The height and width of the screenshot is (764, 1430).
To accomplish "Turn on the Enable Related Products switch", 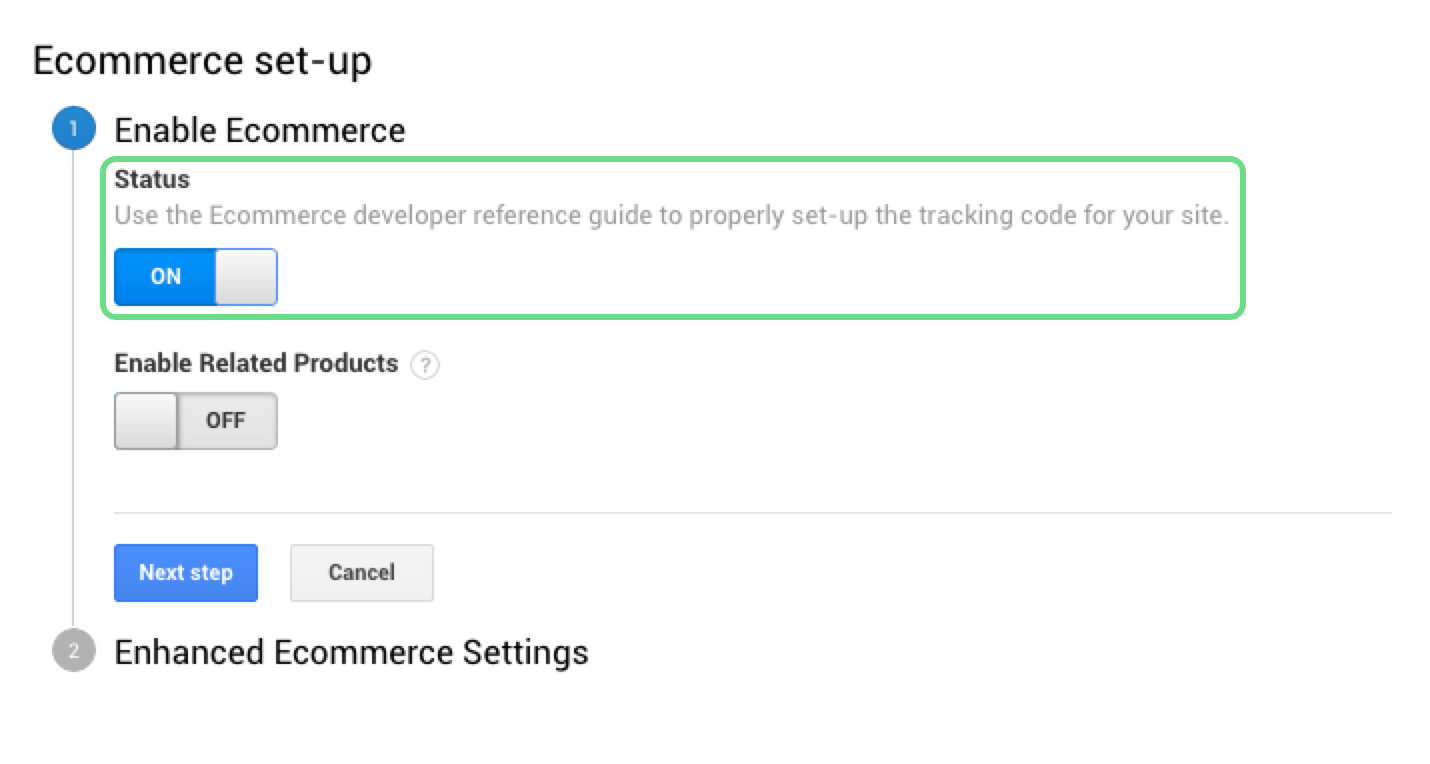I will [196, 421].
